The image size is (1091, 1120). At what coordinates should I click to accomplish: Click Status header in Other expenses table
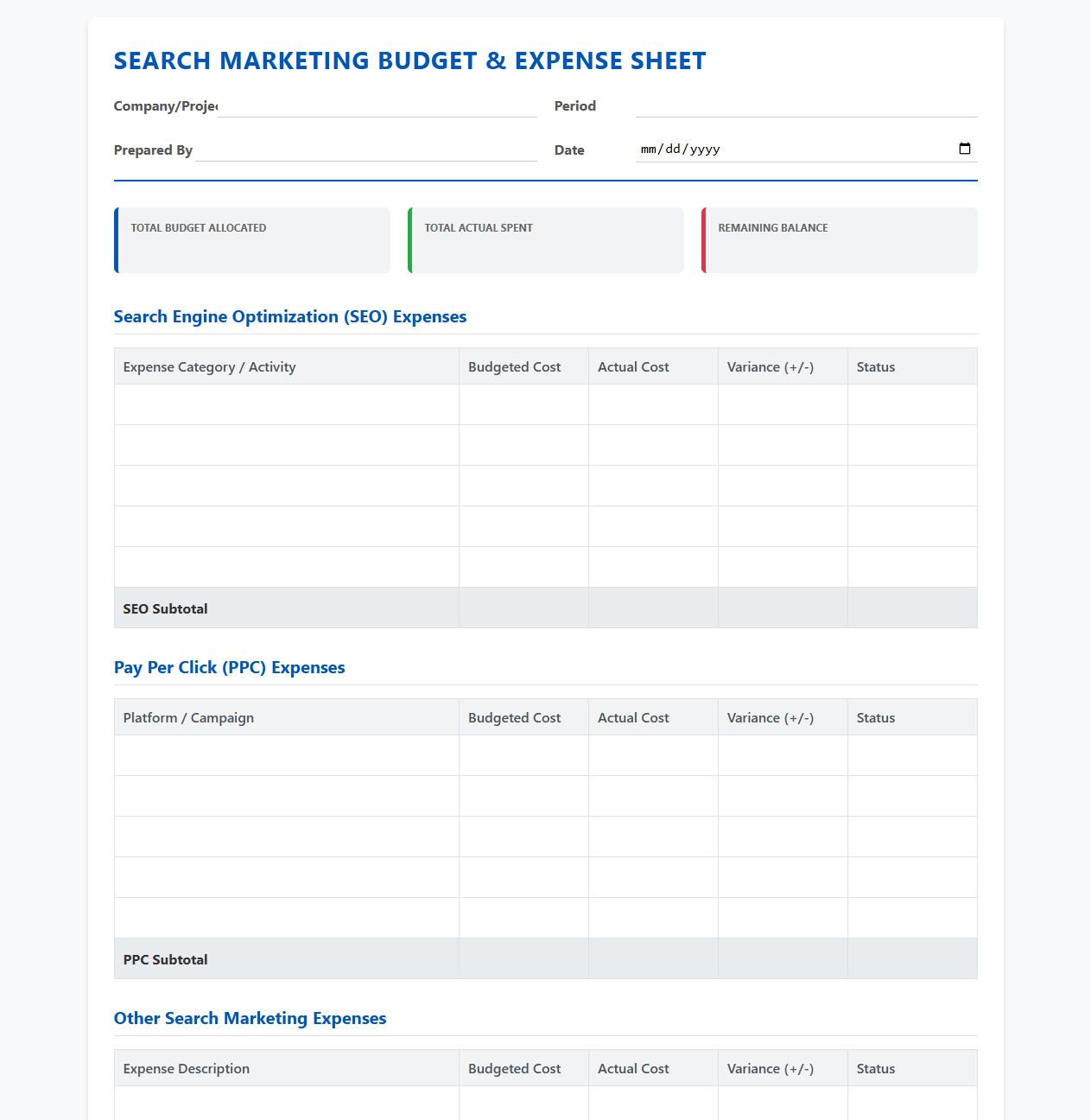tap(912, 1068)
